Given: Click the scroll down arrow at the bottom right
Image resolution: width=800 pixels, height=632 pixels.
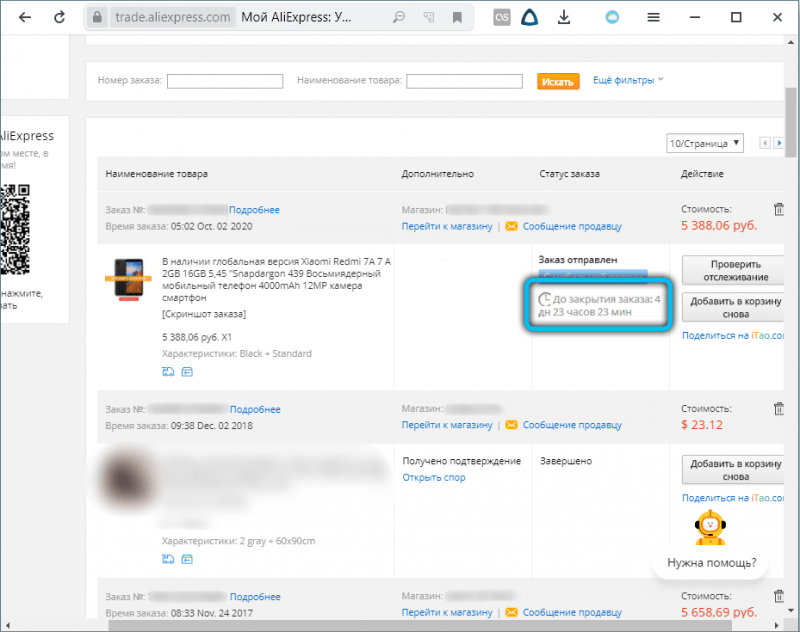Looking at the screenshot, I should tap(791, 610).
